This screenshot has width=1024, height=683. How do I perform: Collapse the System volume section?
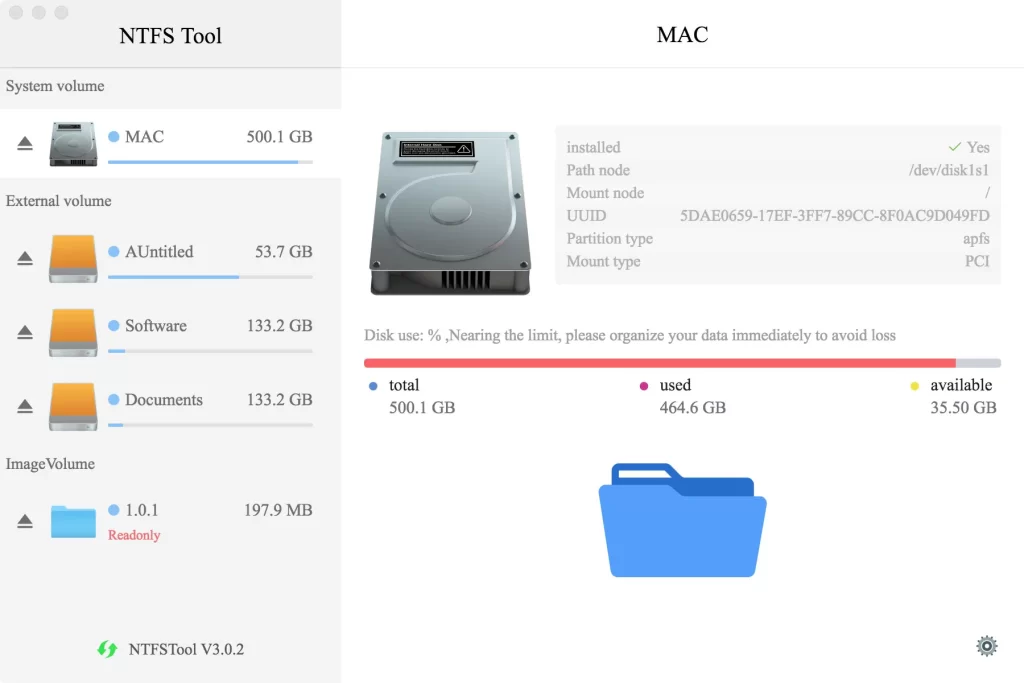[x=55, y=86]
